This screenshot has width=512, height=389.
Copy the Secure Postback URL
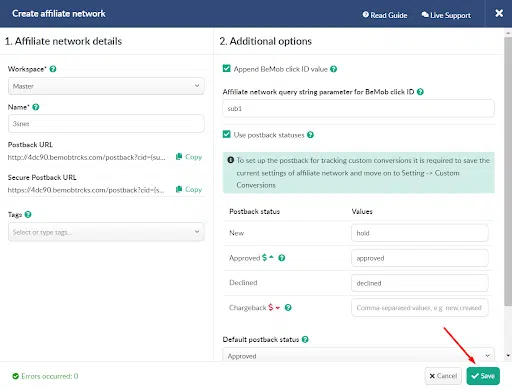coord(189,189)
